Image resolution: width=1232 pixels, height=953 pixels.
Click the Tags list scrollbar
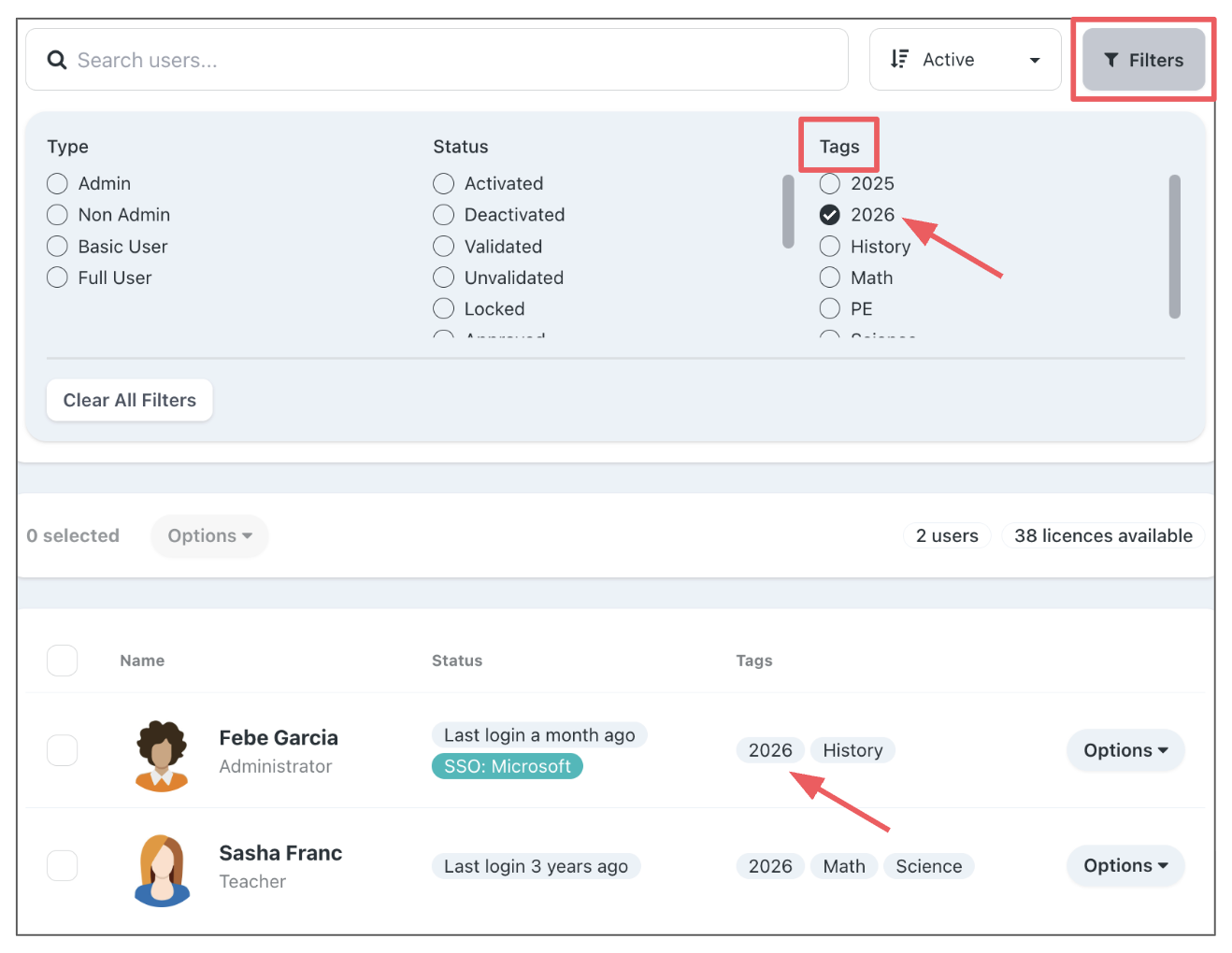1174,247
